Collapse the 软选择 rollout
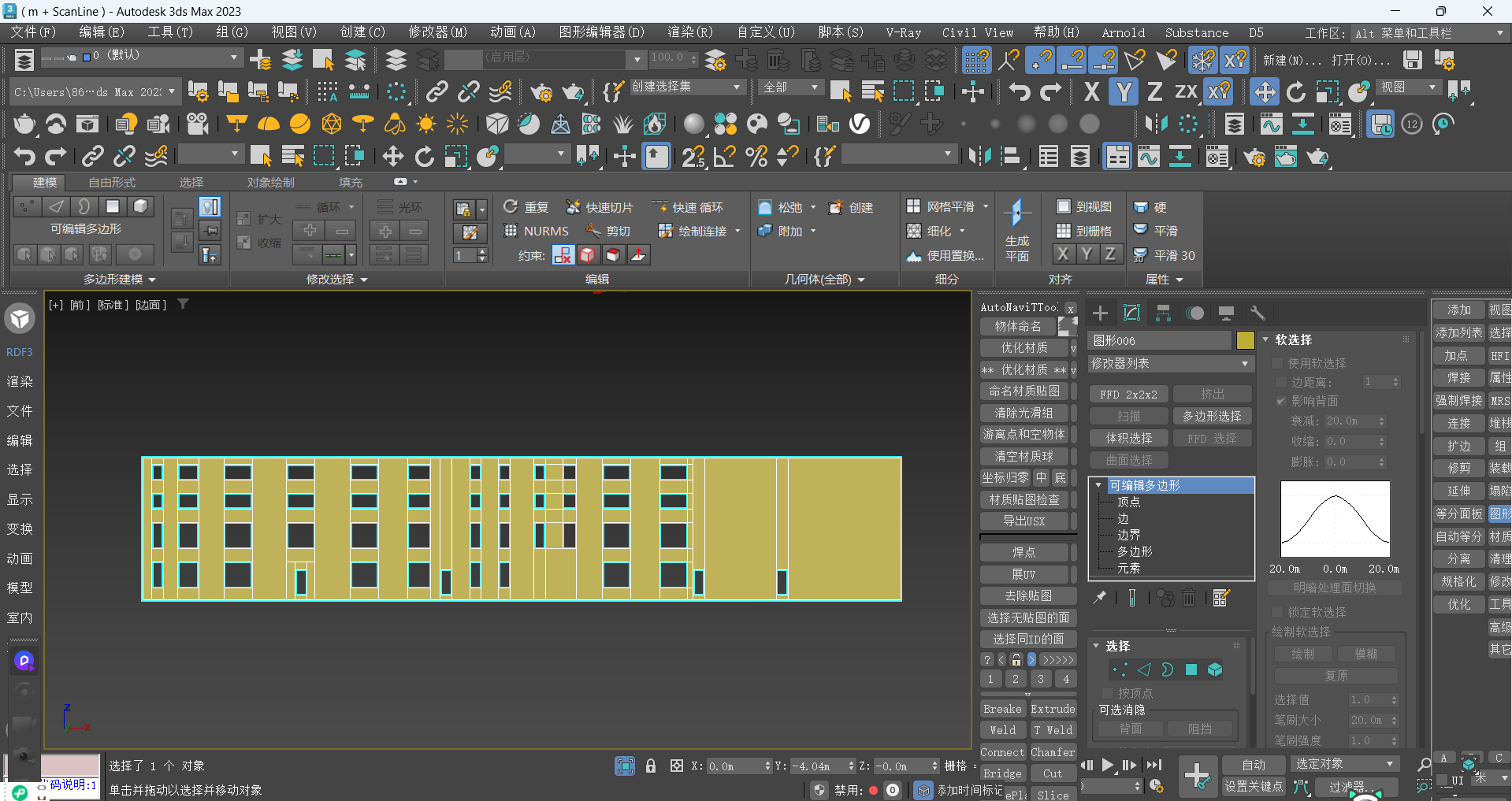 pos(1266,339)
